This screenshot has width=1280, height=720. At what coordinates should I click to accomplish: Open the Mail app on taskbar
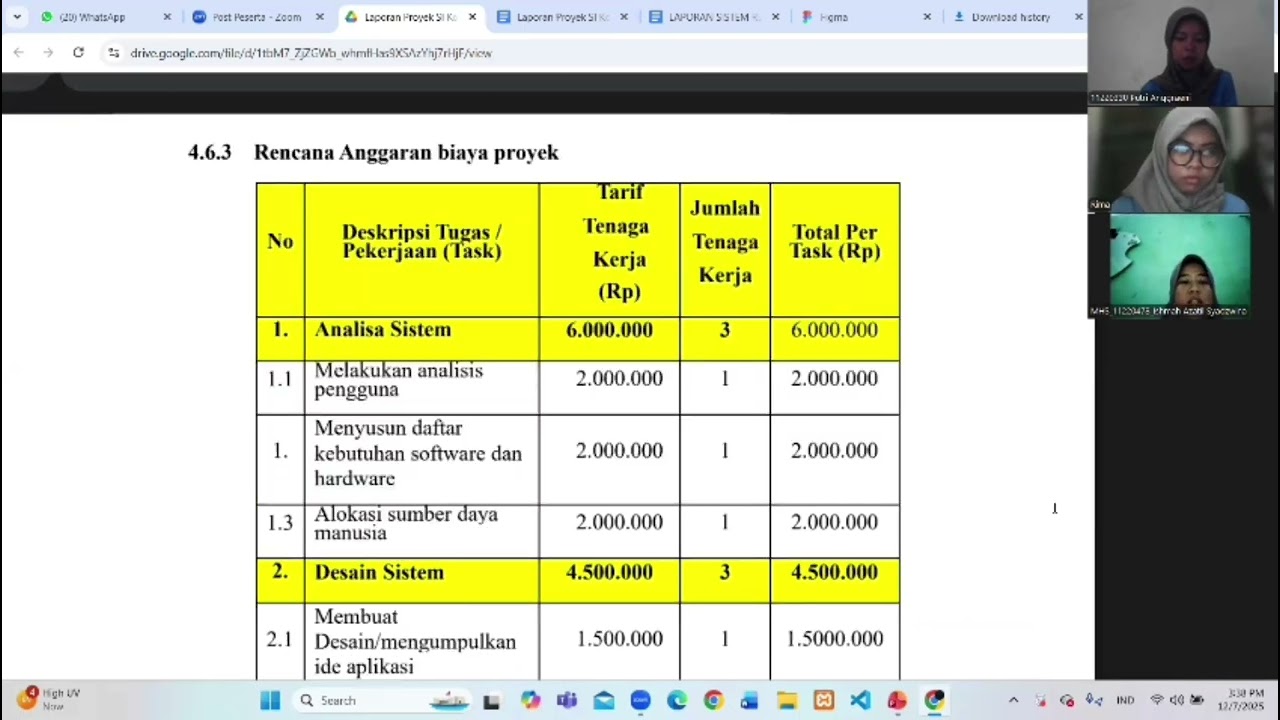coord(604,700)
